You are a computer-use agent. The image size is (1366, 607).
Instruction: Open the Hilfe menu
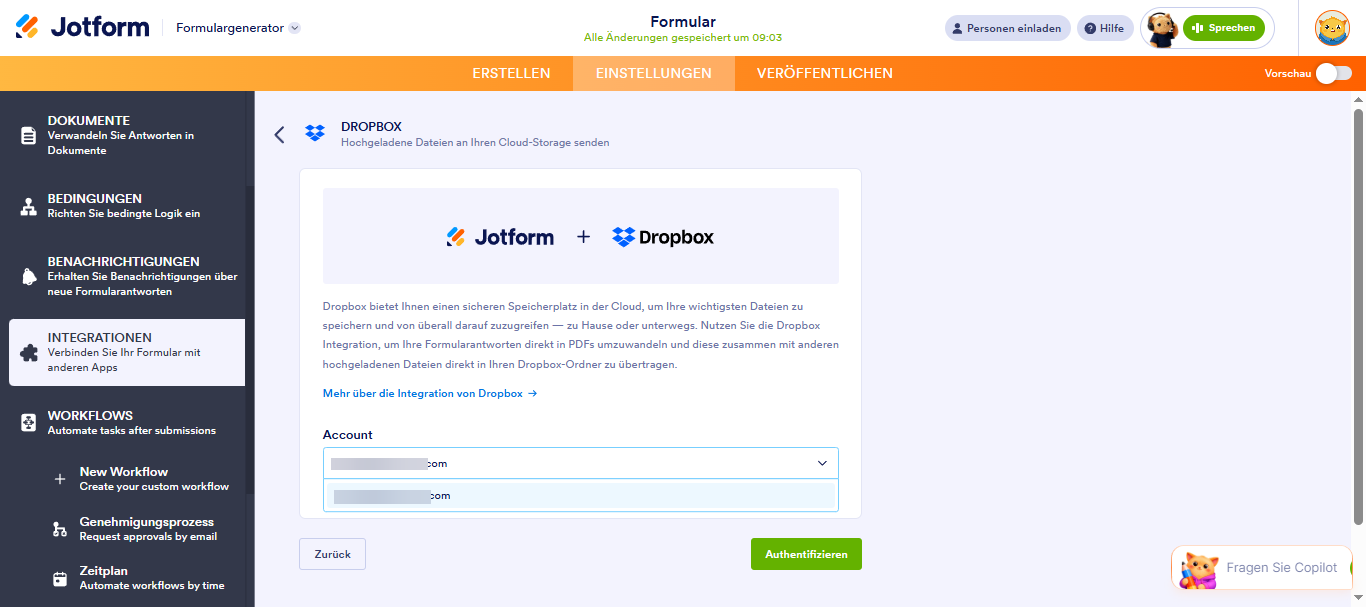(x=1105, y=28)
